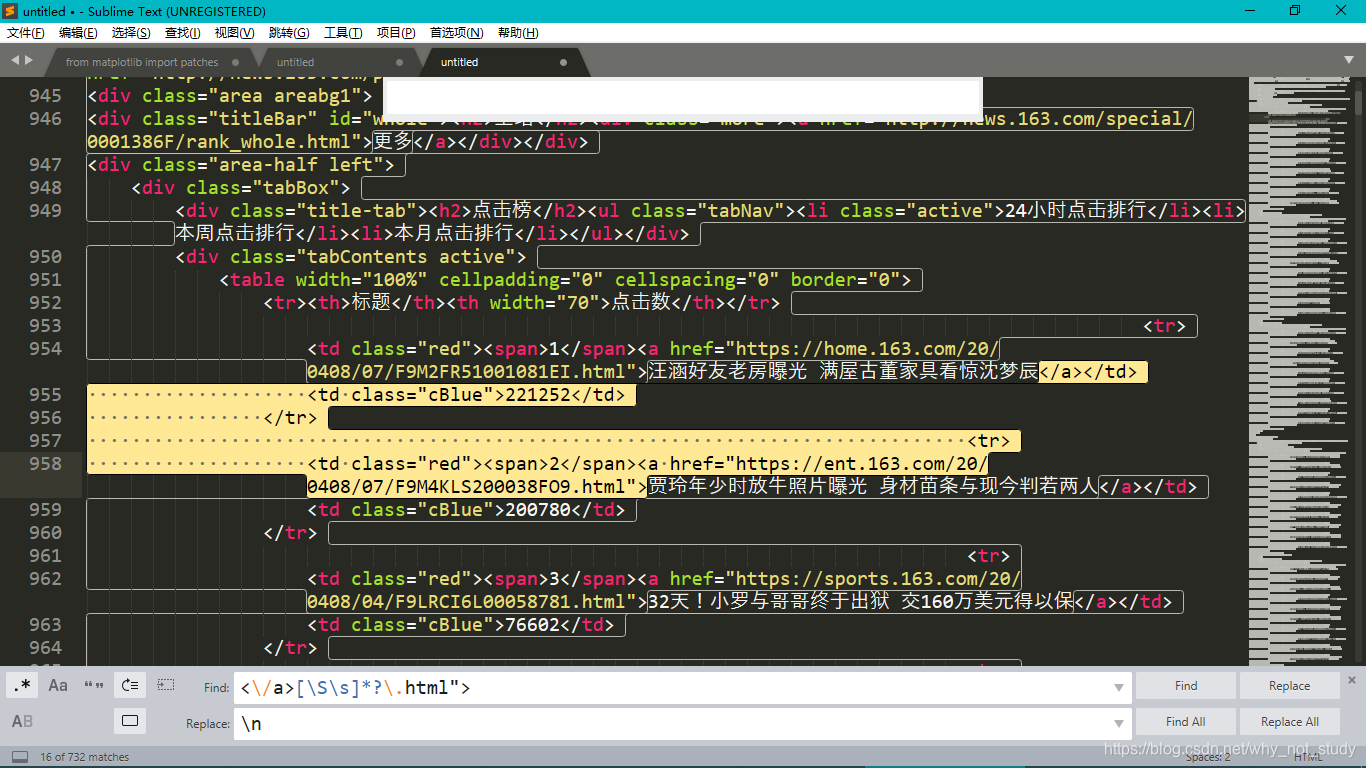Open the HTML syntax selector in status bar
The image size is (1366, 768).
click(x=1307, y=757)
